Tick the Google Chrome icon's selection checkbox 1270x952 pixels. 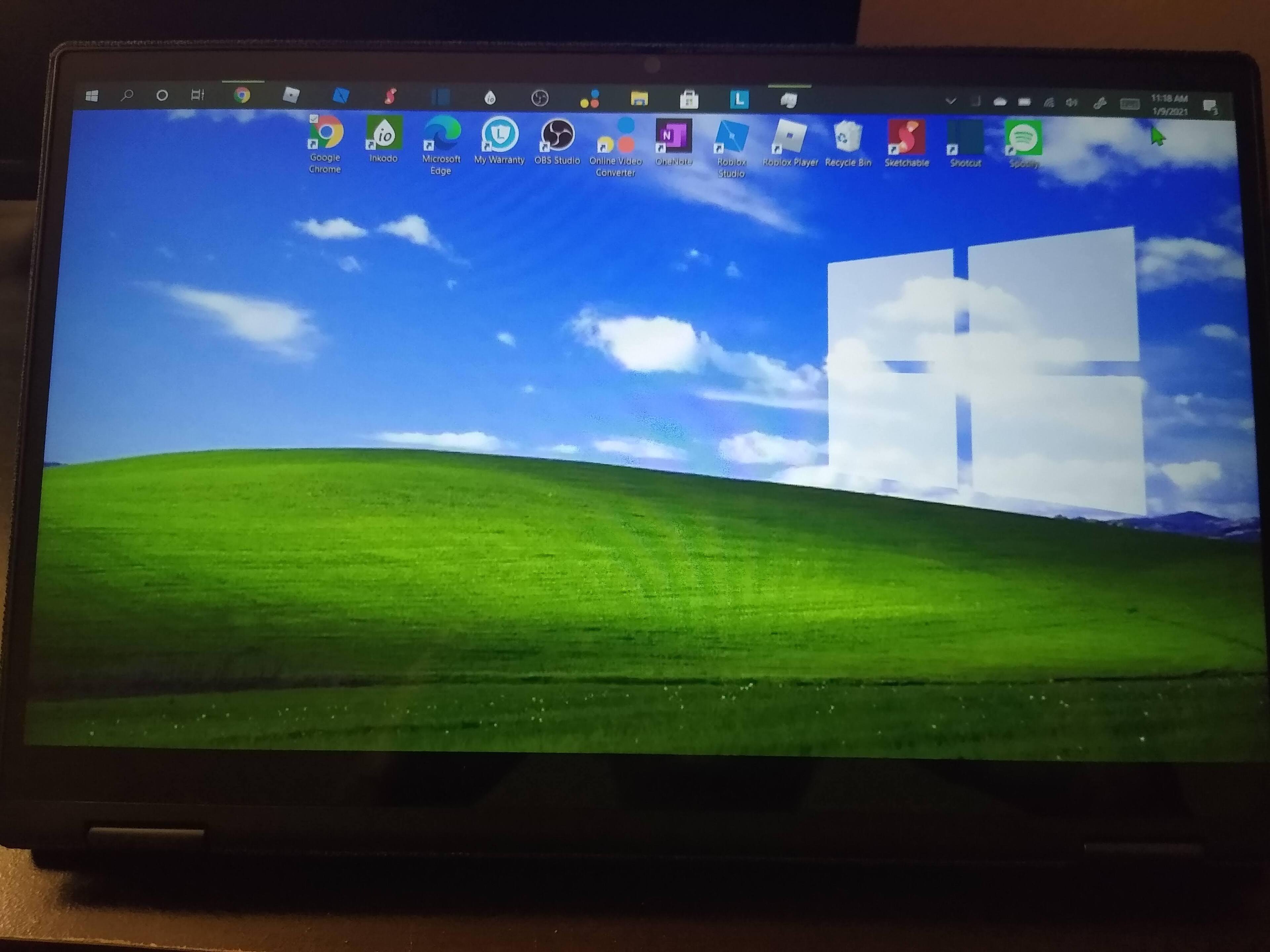(314, 119)
